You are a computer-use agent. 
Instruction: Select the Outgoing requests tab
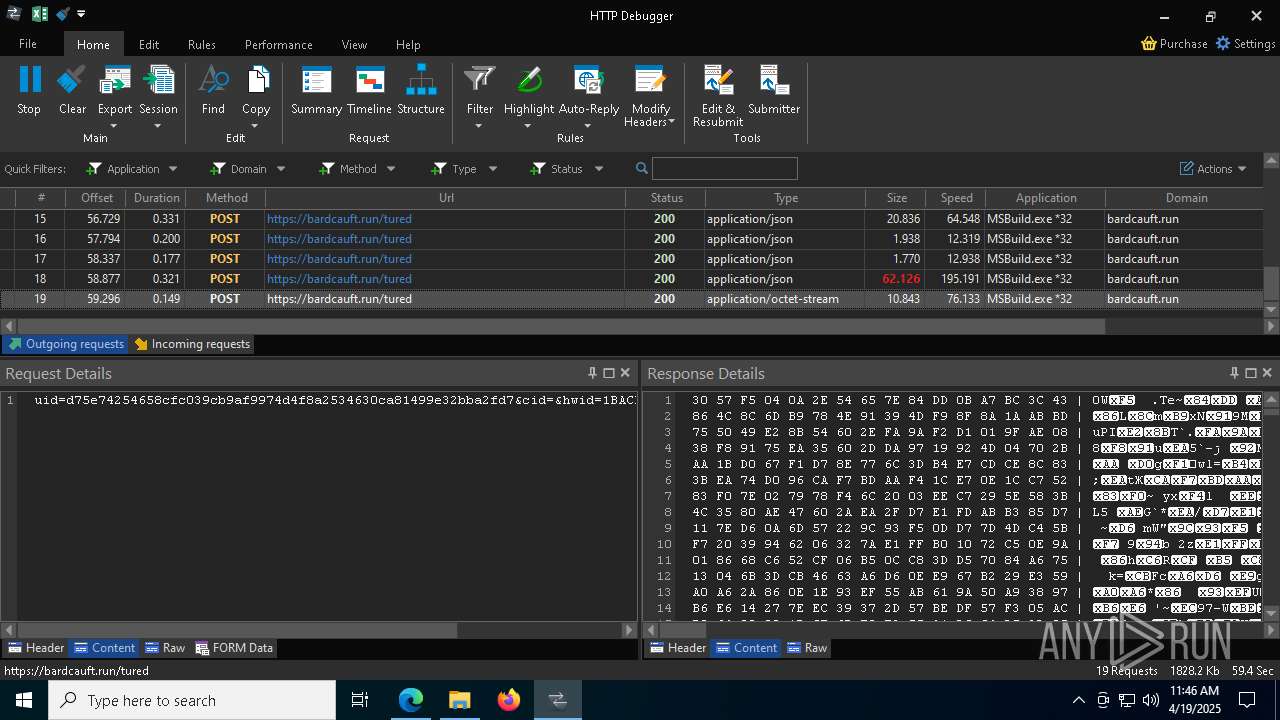66,344
